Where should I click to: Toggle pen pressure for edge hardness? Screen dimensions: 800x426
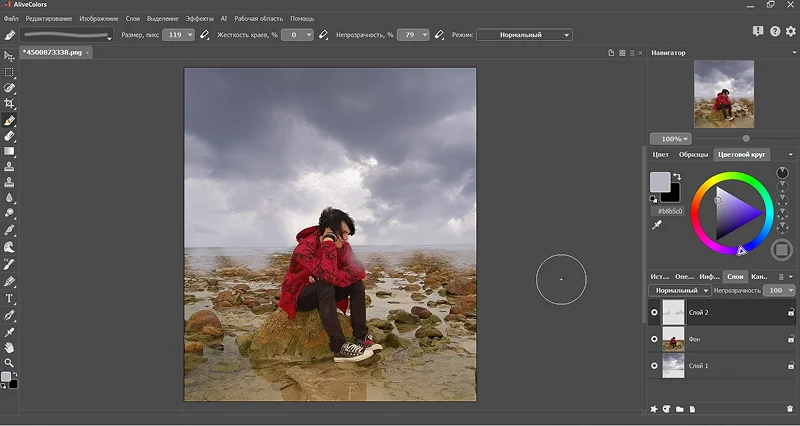pyautogui.click(x=323, y=35)
